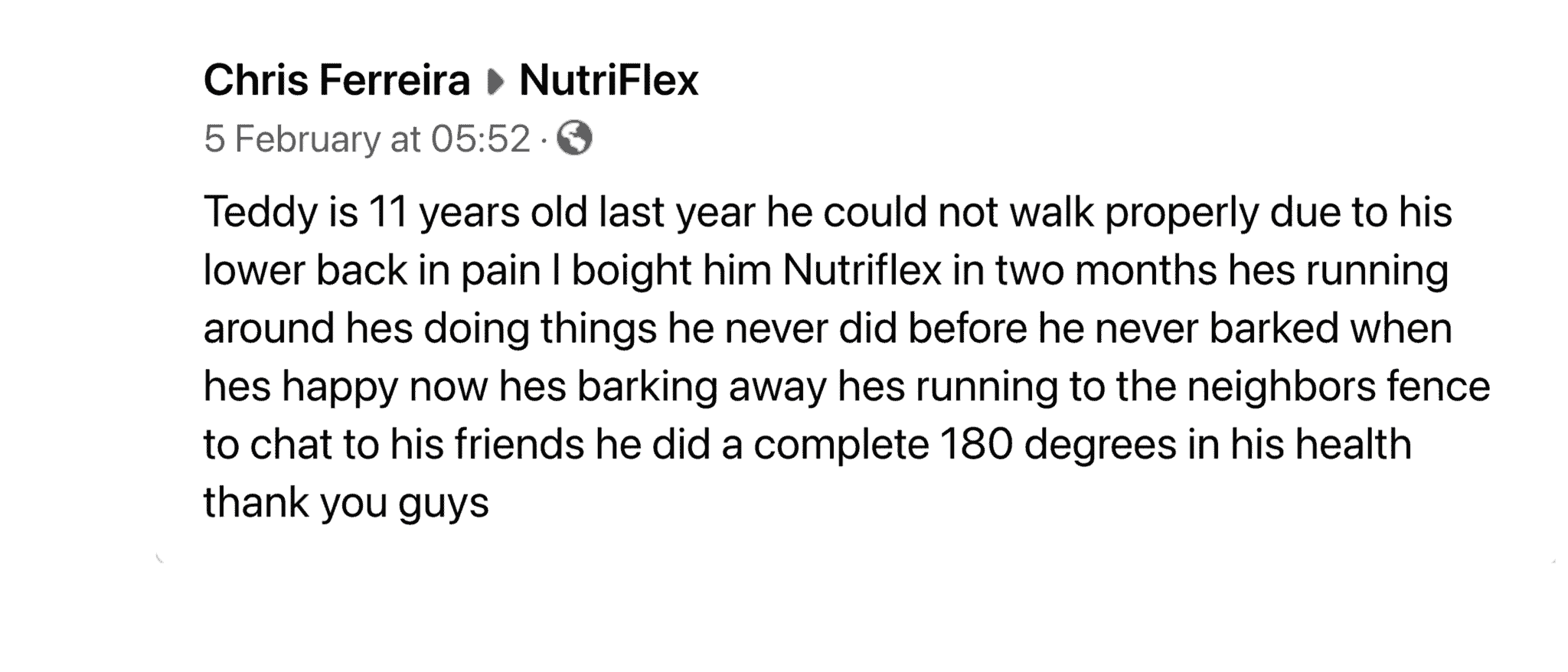Open the NutriFlex page link
This screenshot has height=672, width=1568.
click(x=609, y=80)
